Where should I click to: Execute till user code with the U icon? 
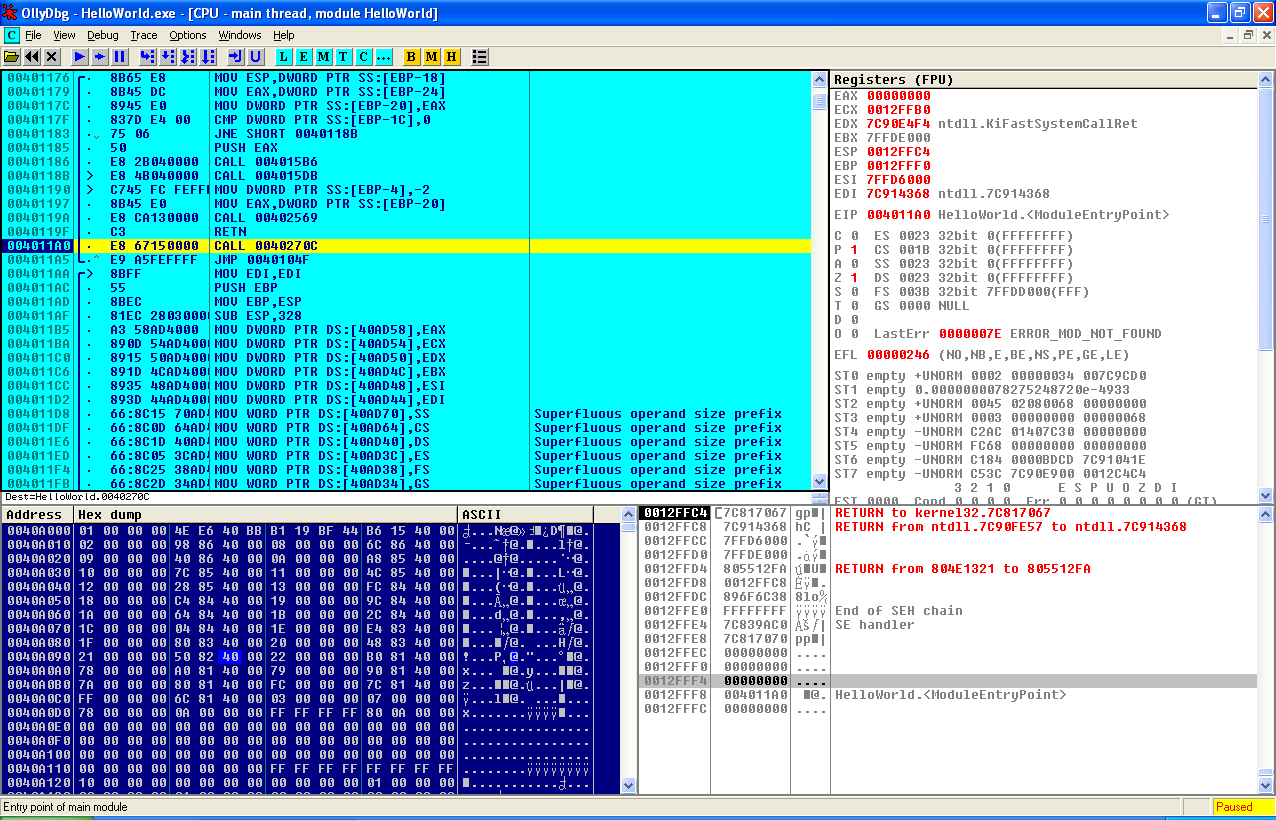(x=256, y=57)
